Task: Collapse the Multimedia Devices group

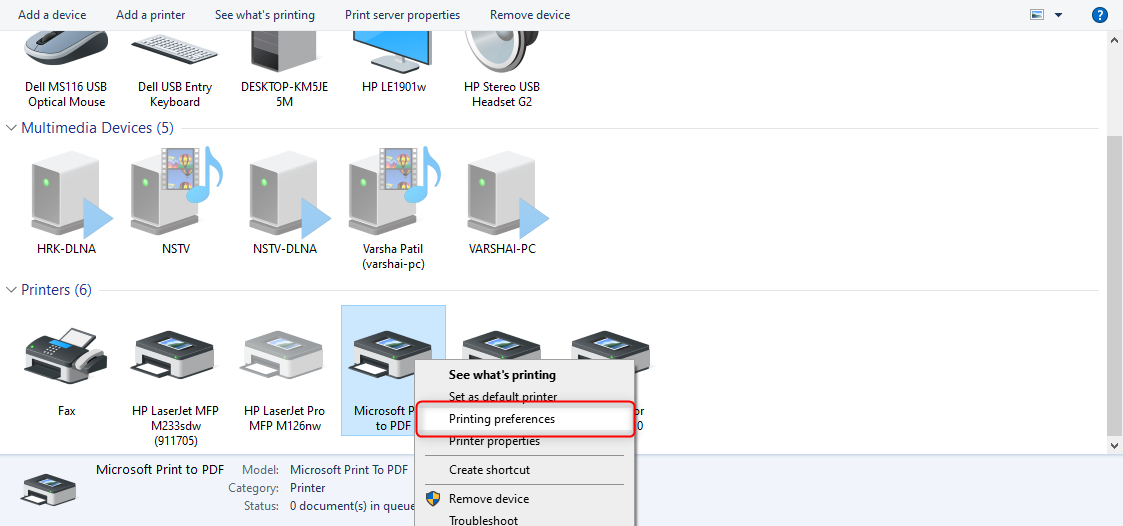Action: [11, 128]
